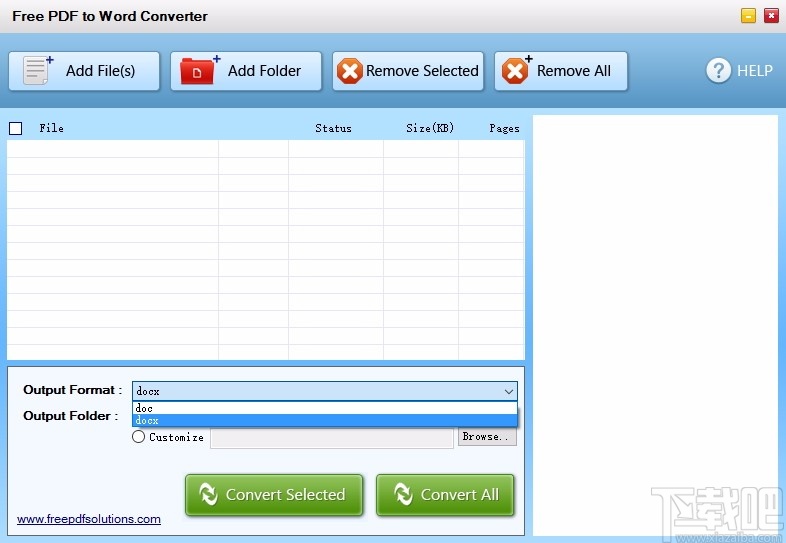Viewport: 786px width, 543px height.
Task: Choose the docx format option
Action: 325,420
